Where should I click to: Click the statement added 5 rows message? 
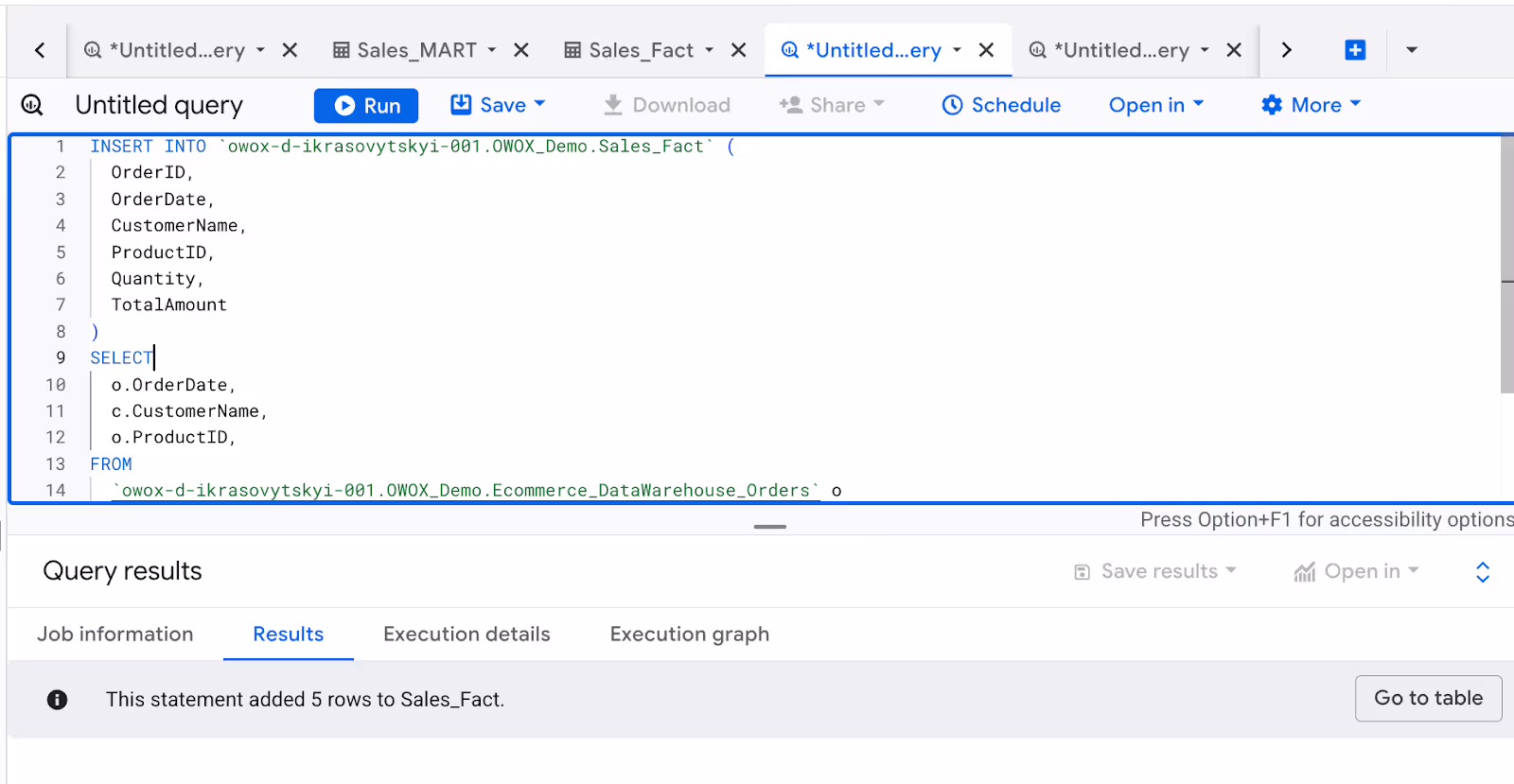coord(305,700)
